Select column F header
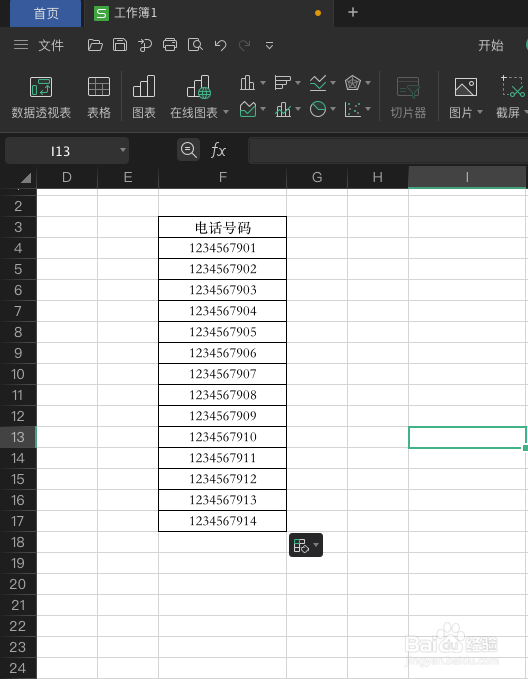 (x=222, y=177)
